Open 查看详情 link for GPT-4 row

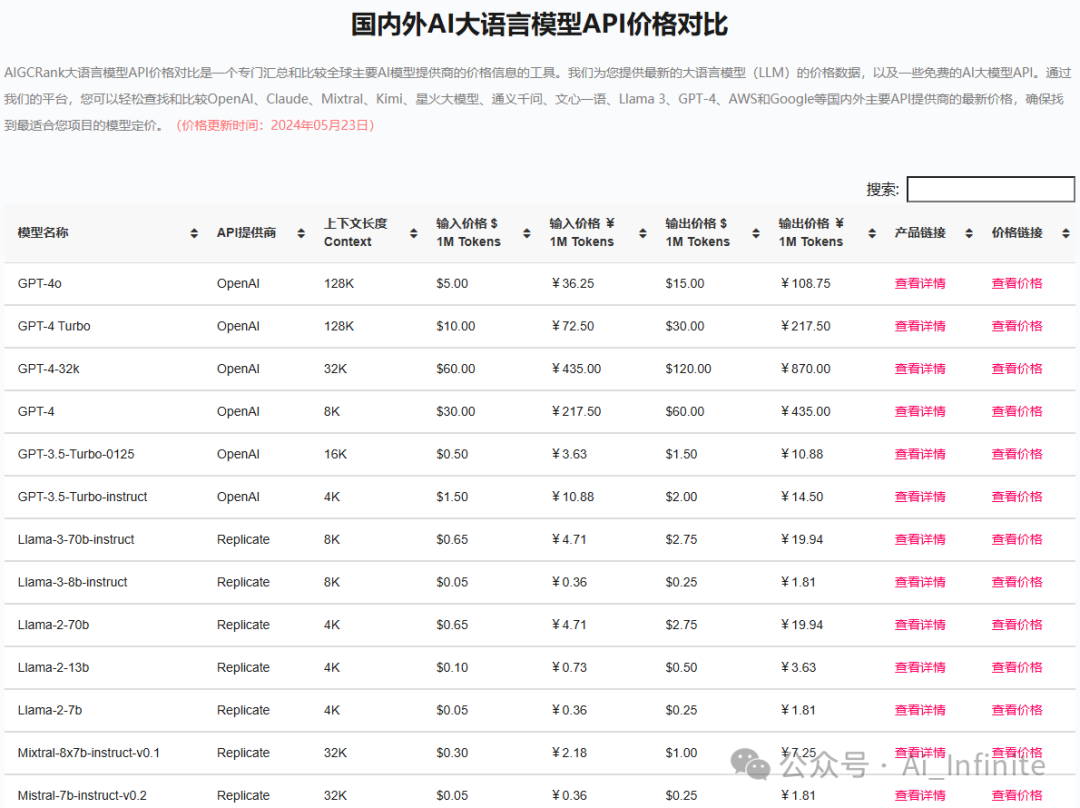pyautogui.click(x=920, y=411)
